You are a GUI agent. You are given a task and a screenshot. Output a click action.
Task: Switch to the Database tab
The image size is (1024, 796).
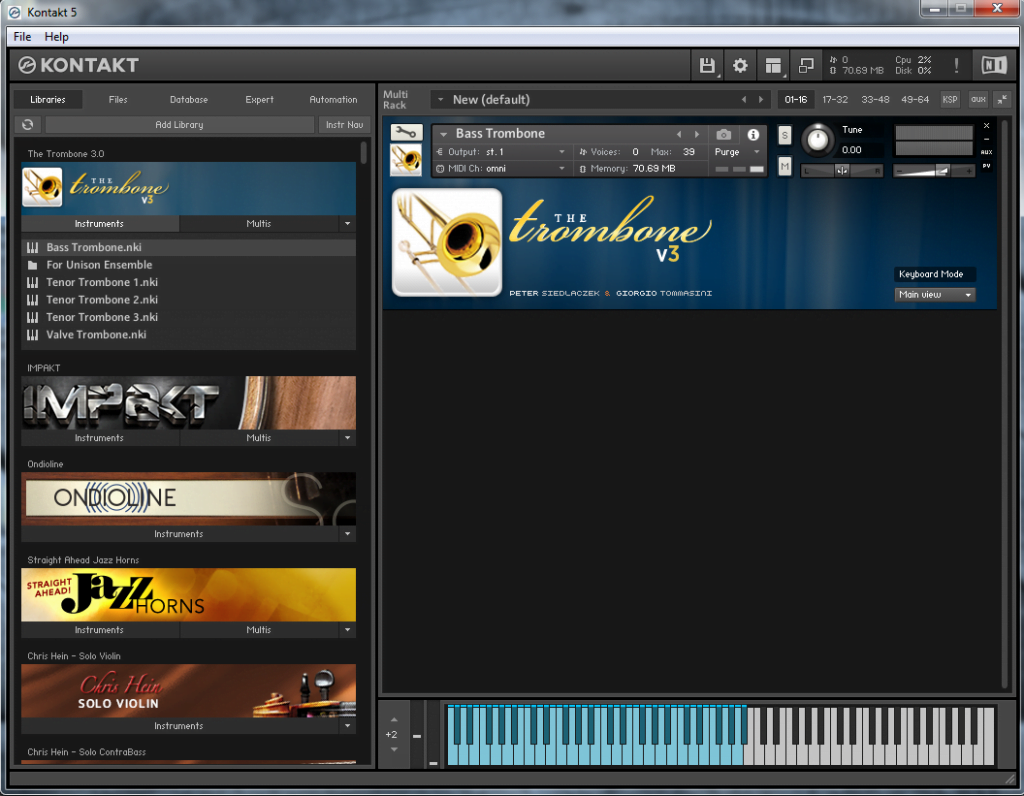(x=189, y=99)
